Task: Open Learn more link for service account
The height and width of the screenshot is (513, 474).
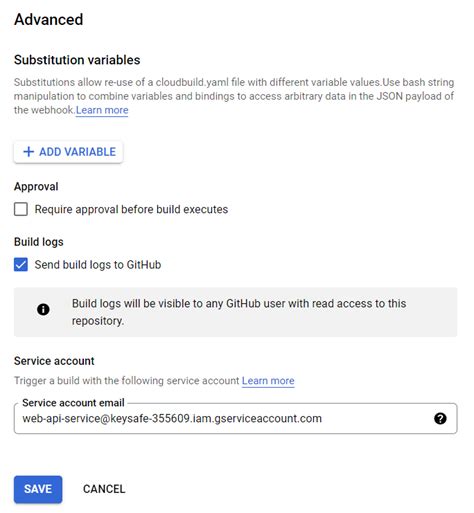Action: click(268, 381)
